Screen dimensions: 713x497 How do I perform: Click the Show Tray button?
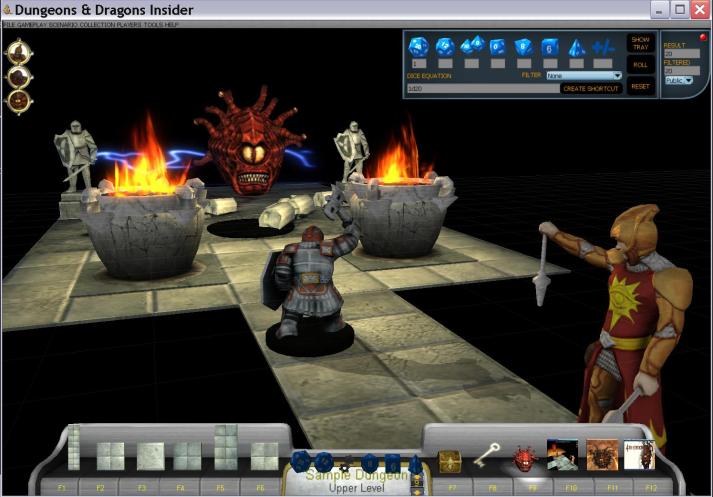pyautogui.click(x=640, y=43)
